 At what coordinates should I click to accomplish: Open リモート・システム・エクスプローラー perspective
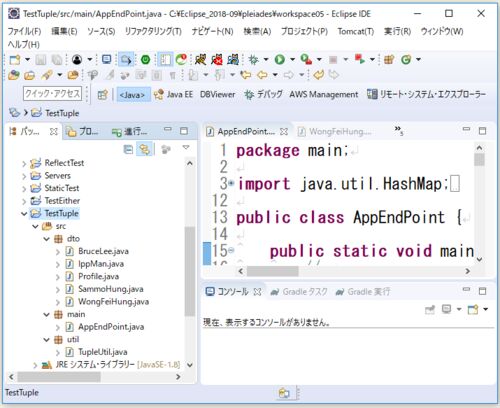[x=426, y=95]
